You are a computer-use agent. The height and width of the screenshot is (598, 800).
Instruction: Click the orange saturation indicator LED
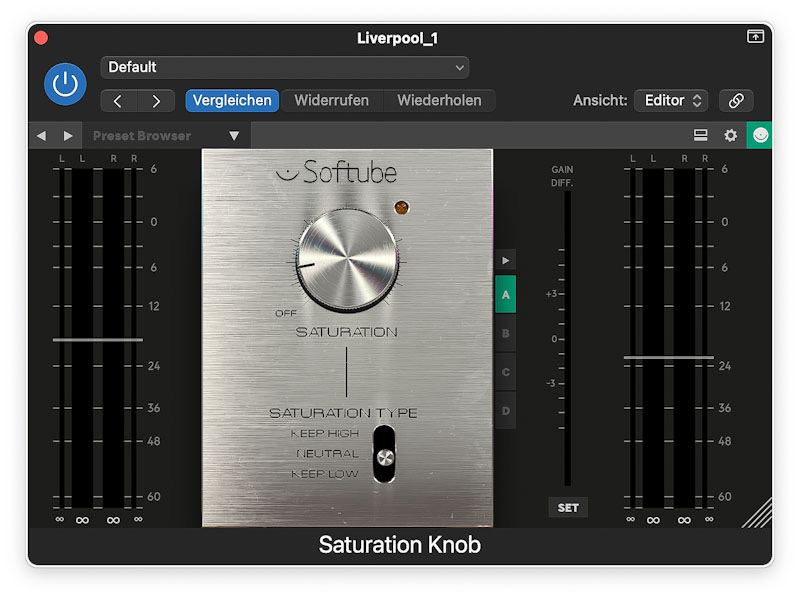(402, 208)
